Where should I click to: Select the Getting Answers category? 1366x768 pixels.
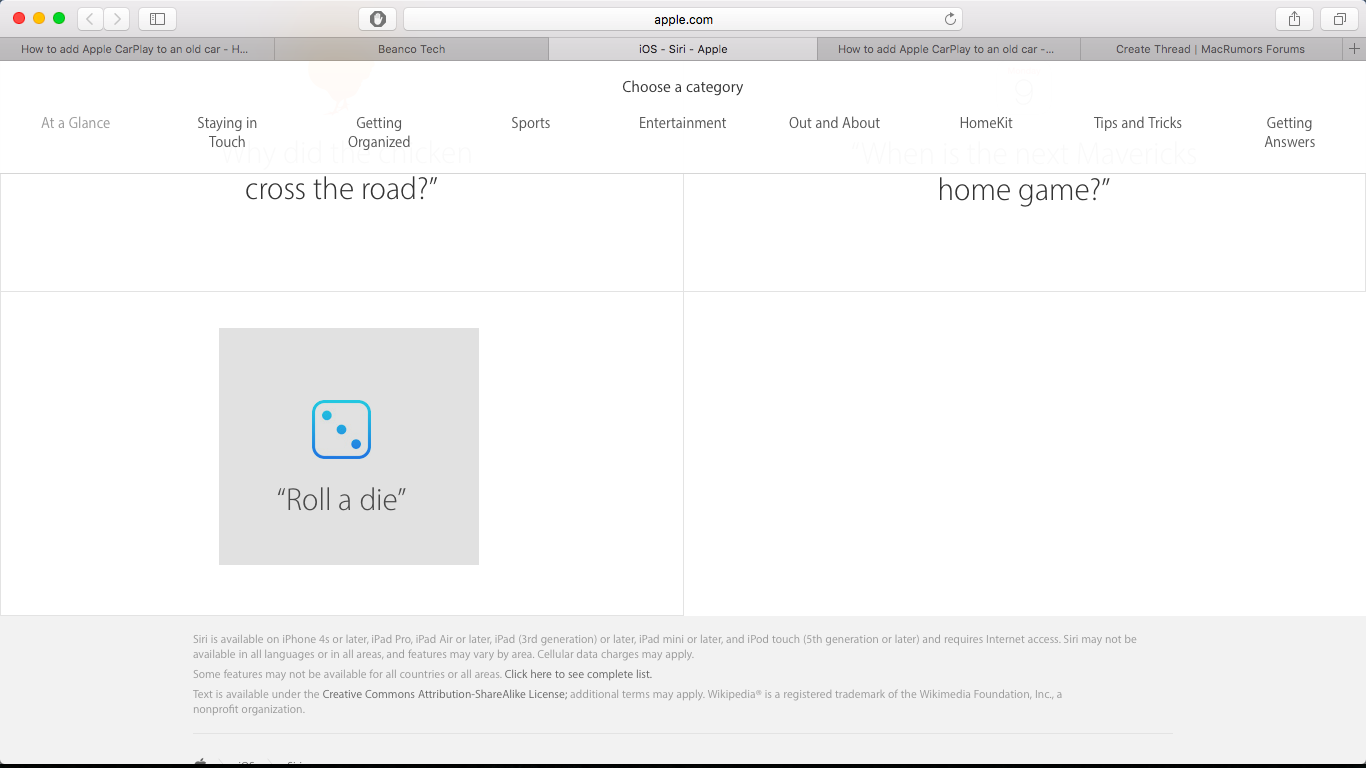point(1290,132)
